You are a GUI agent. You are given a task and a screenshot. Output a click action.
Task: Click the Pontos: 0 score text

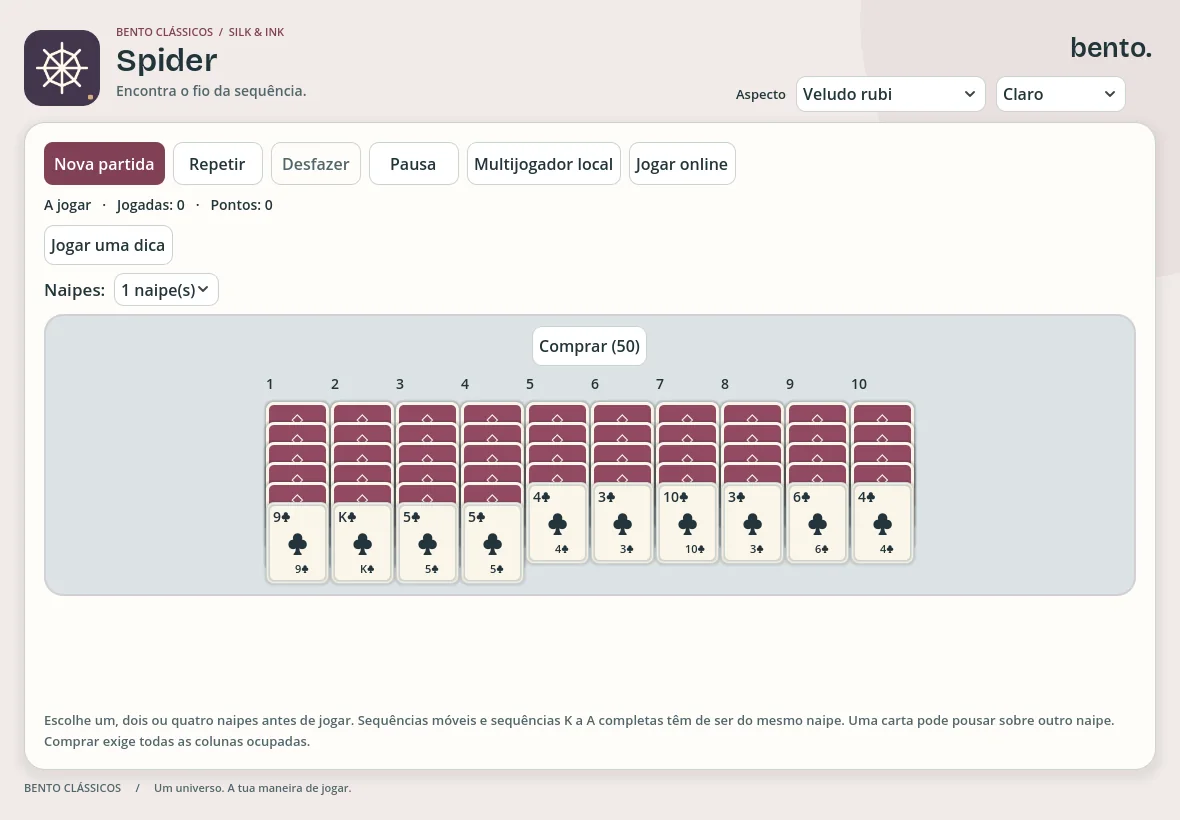[x=242, y=205]
